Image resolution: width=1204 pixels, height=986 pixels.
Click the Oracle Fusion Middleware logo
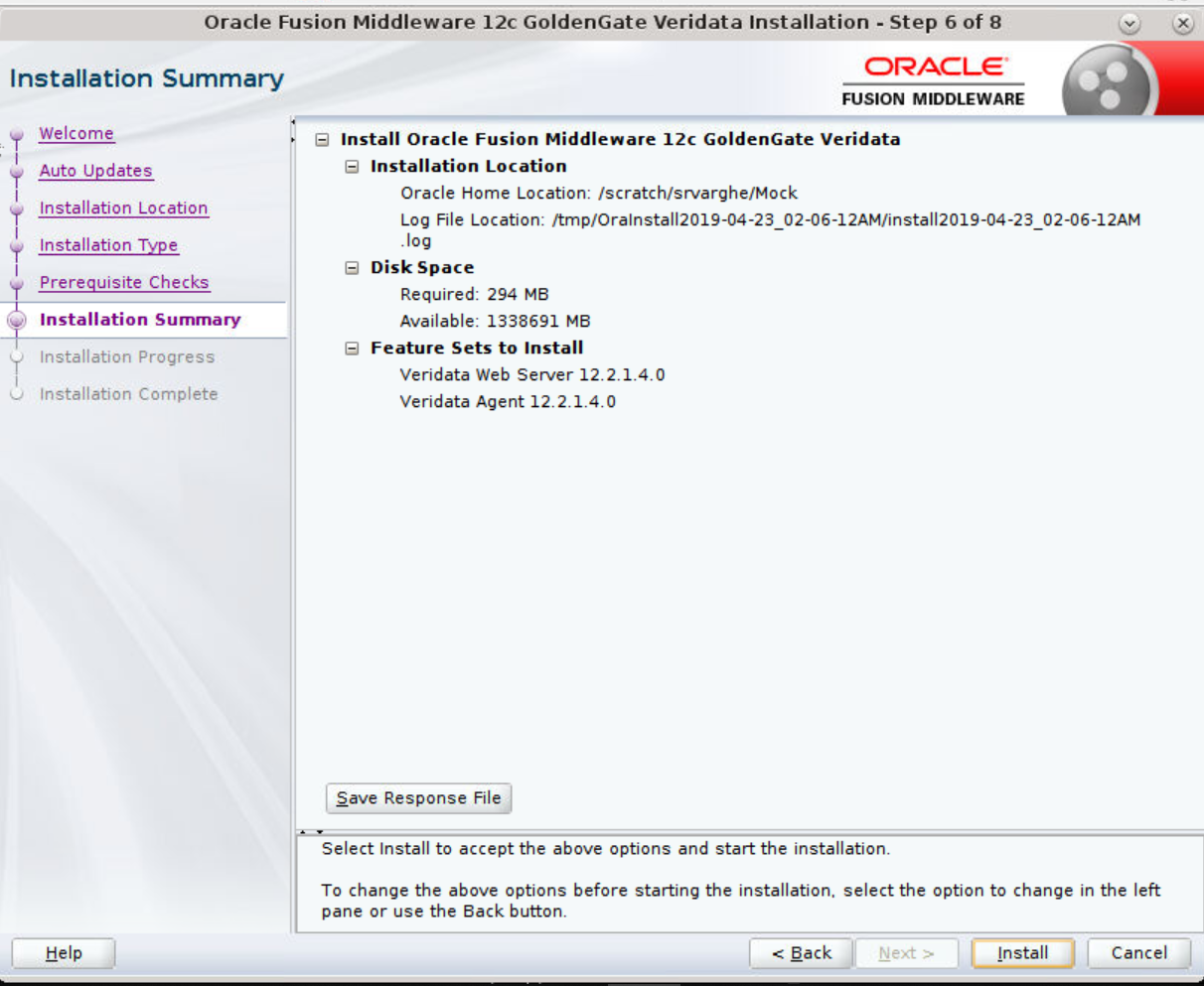point(933,81)
